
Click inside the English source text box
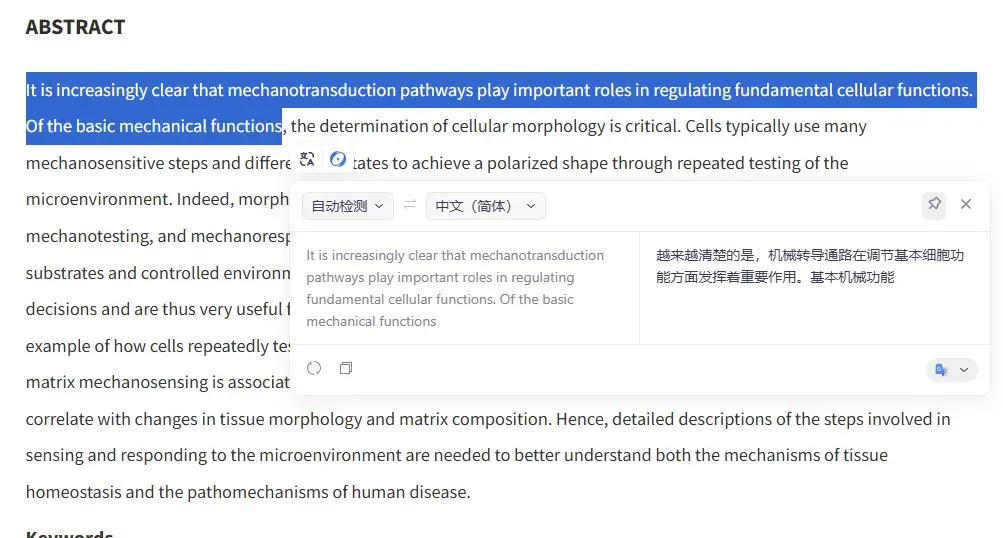tap(465, 288)
